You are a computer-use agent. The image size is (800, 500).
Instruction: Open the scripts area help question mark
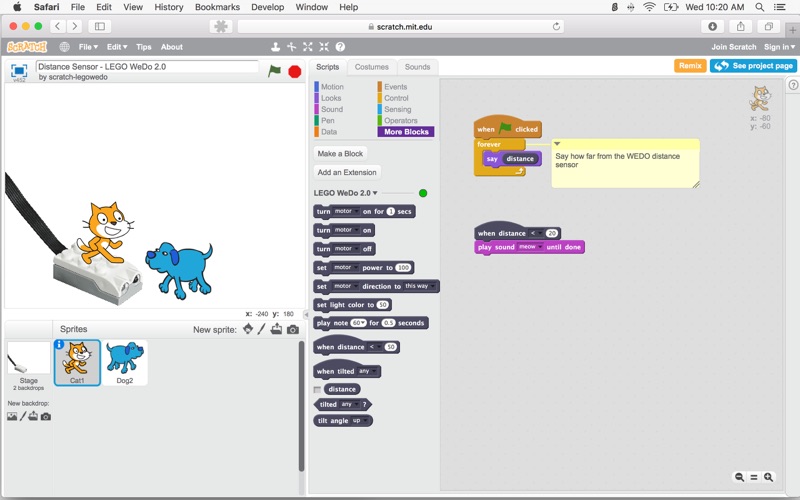[793, 85]
